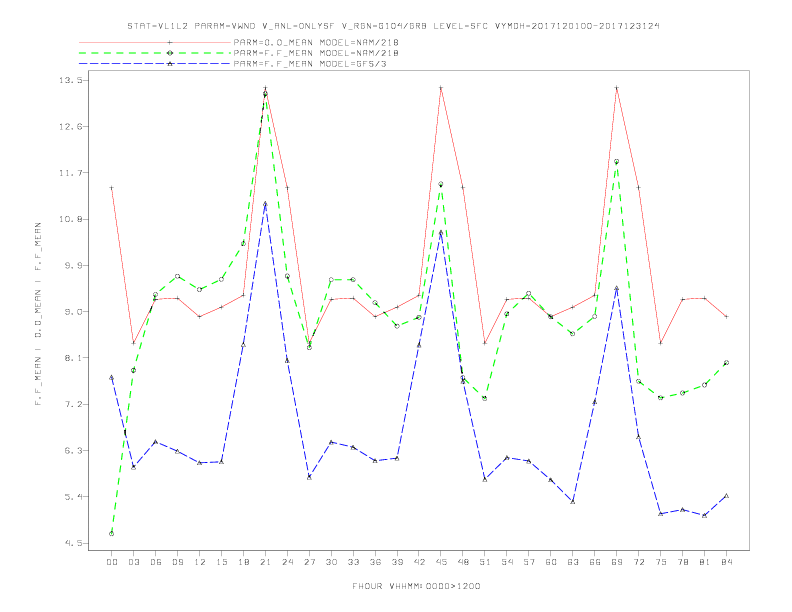Click x-axis tick label 54
This screenshot has height=612, width=792.
click(507, 562)
